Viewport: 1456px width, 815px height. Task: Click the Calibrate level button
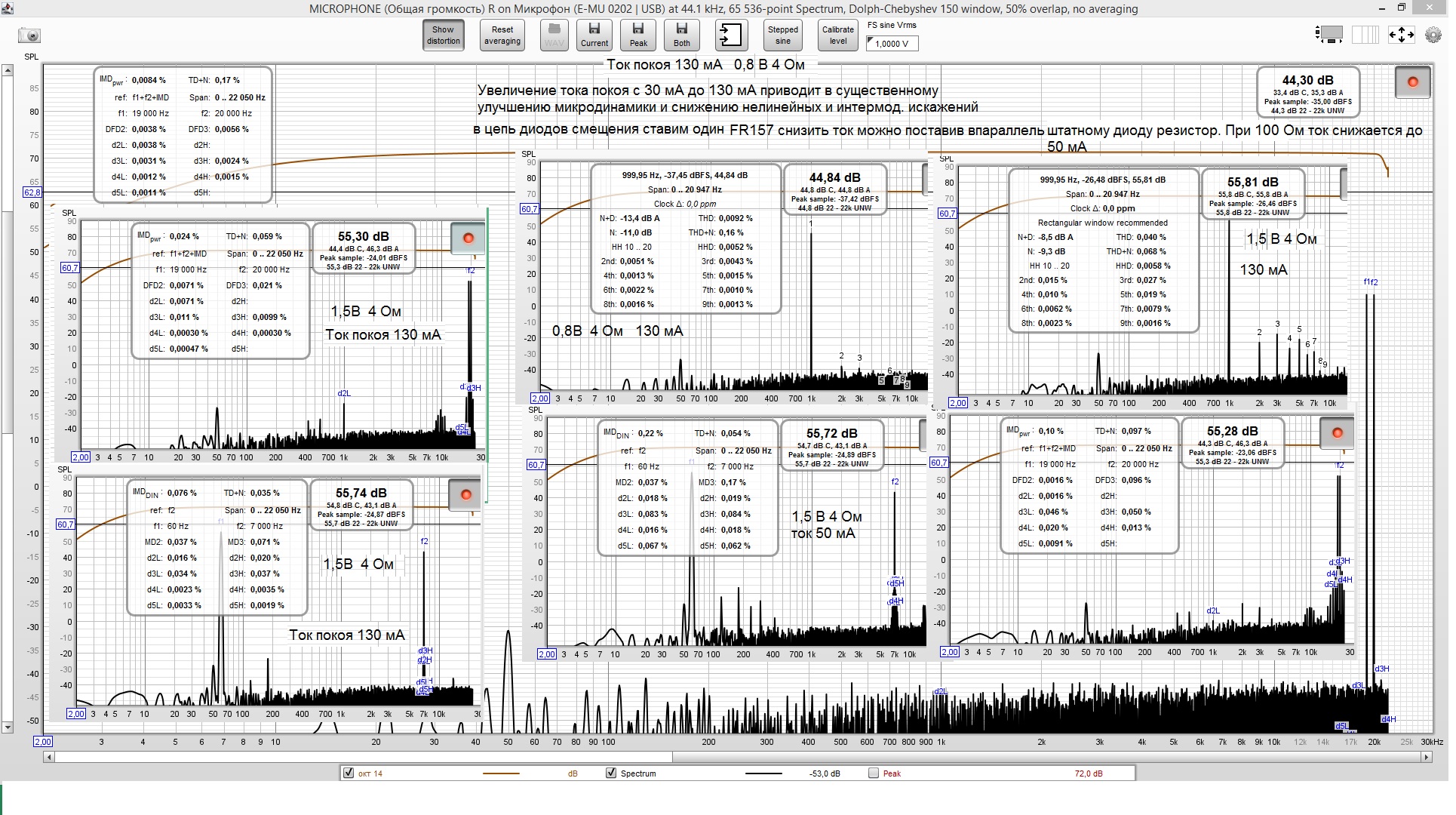[x=837, y=35]
